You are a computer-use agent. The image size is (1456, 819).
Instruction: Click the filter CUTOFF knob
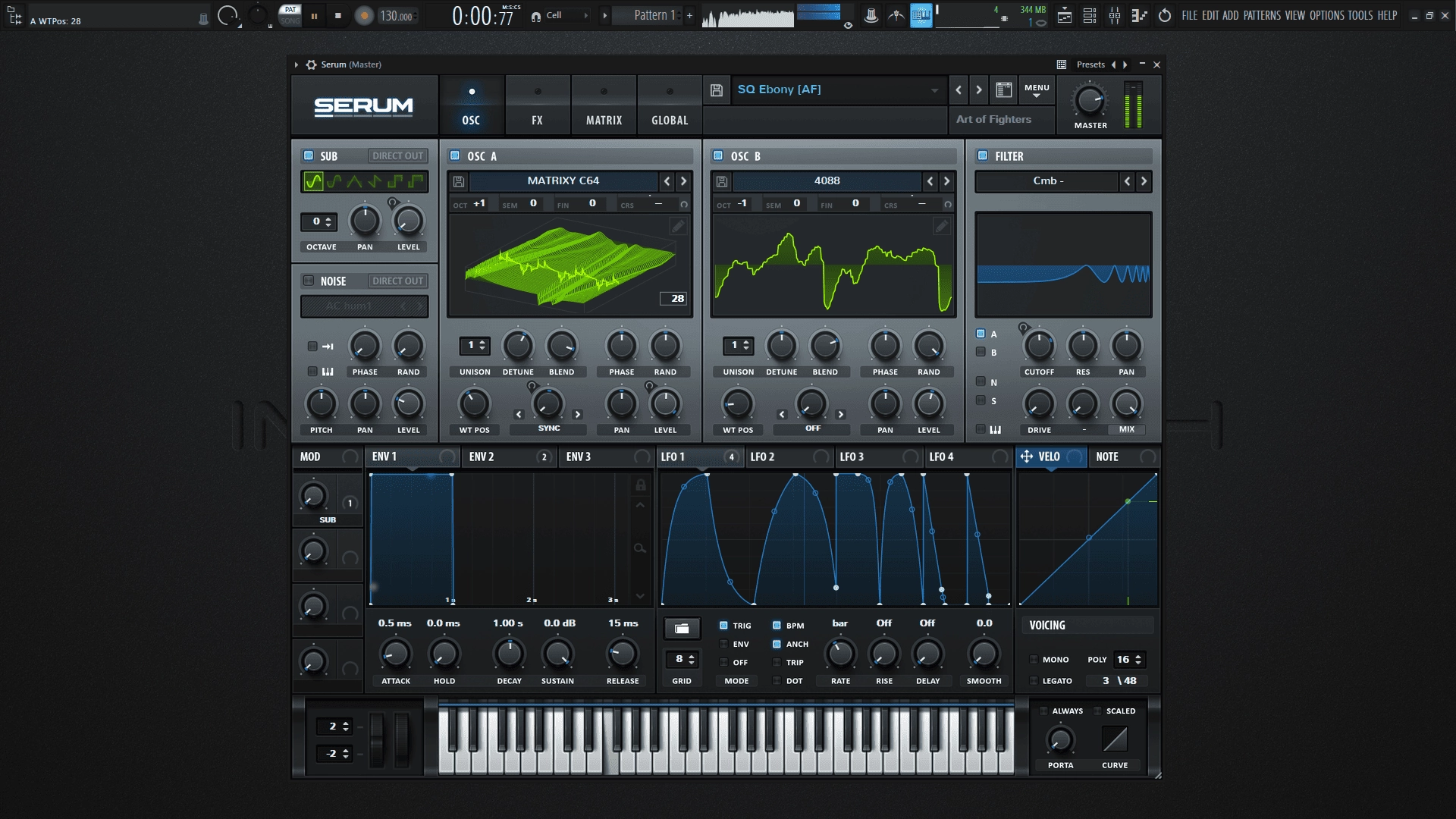tap(1039, 346)
